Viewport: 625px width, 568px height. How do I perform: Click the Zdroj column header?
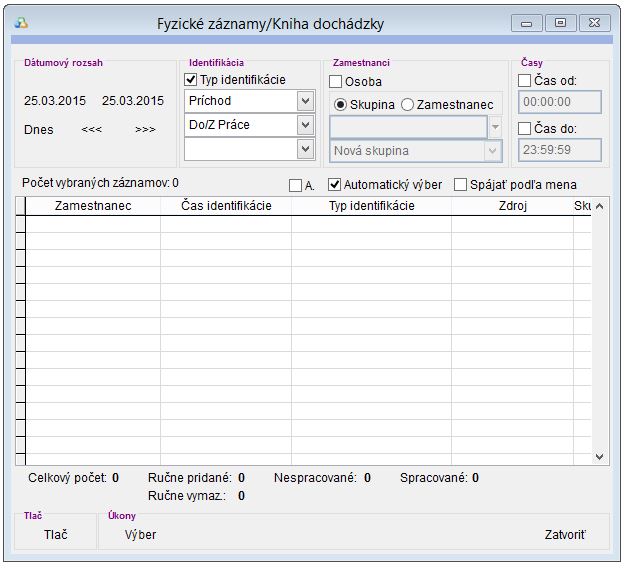513,206
